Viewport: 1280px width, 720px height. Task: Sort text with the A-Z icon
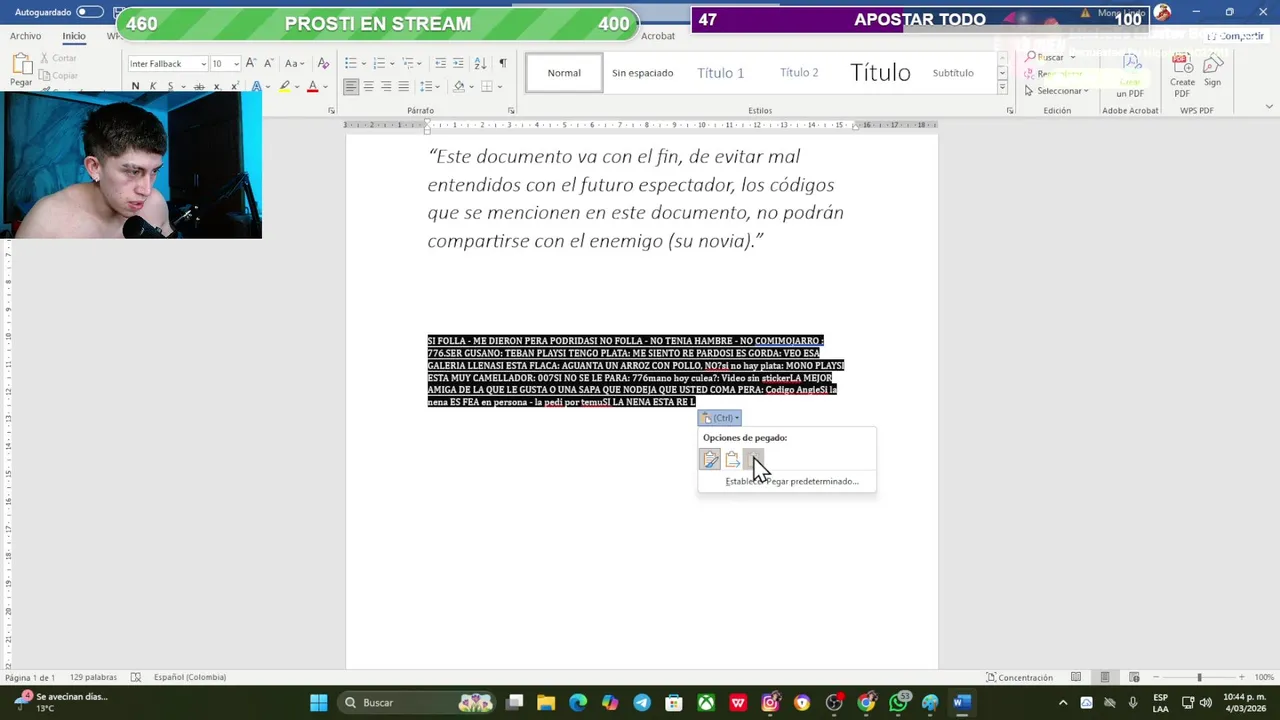click(480, 63)
